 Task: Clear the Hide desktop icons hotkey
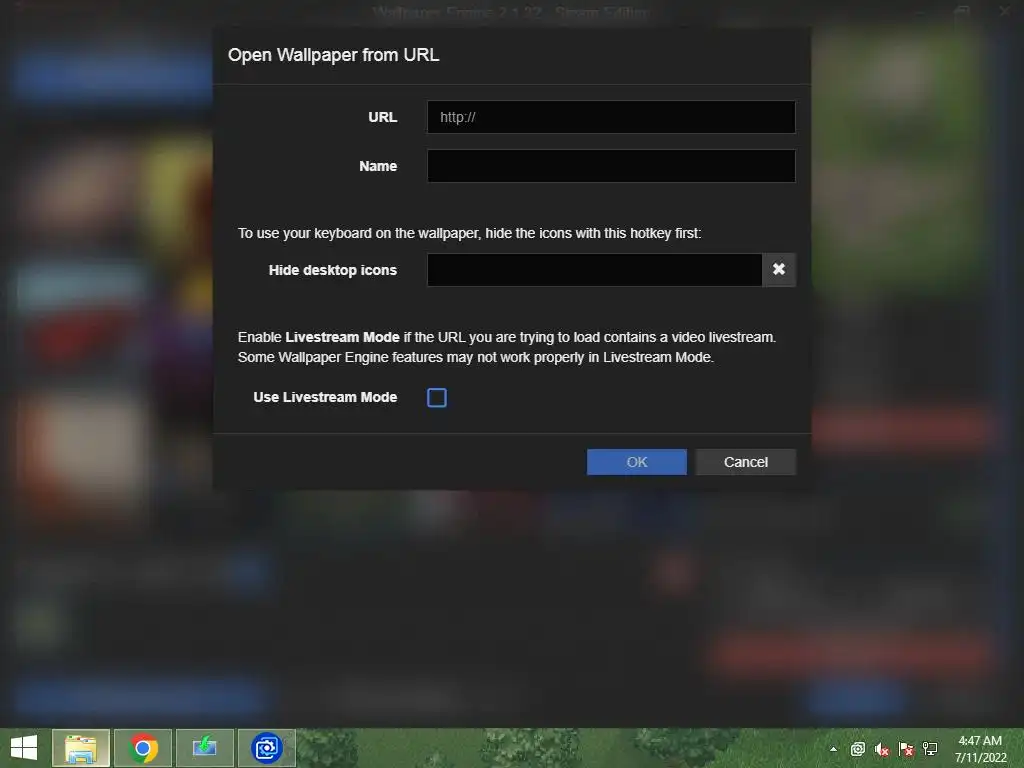tap(778, 270)
